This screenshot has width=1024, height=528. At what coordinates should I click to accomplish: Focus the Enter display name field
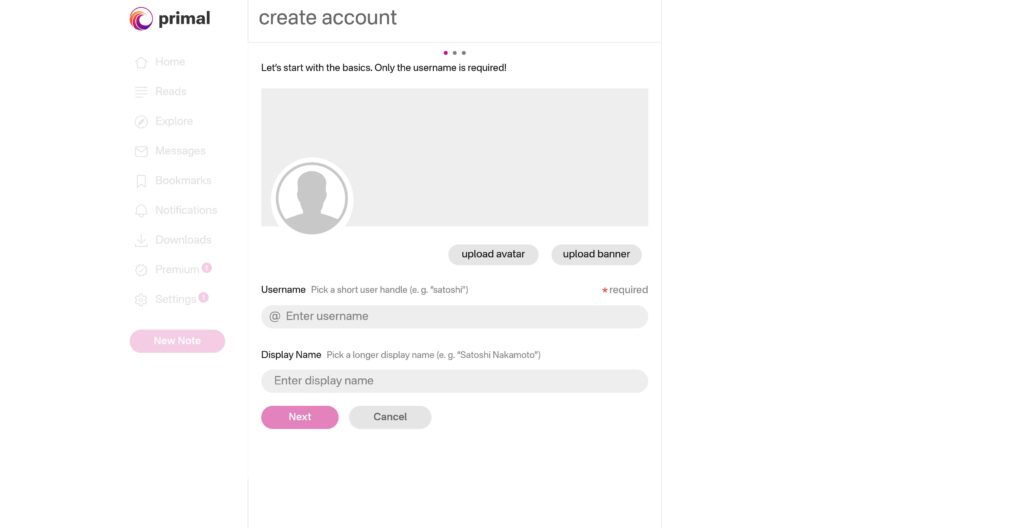[x=455, y=381]
